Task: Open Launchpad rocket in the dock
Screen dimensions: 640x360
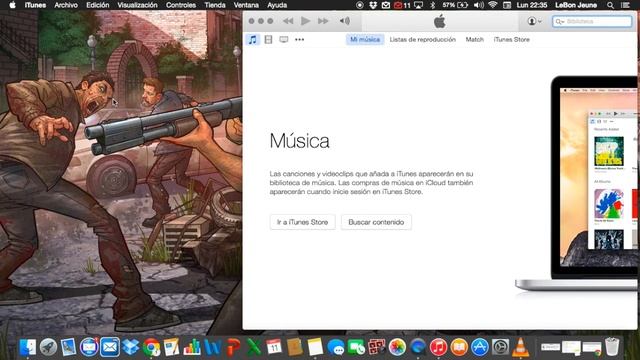Action: [48, 347]
